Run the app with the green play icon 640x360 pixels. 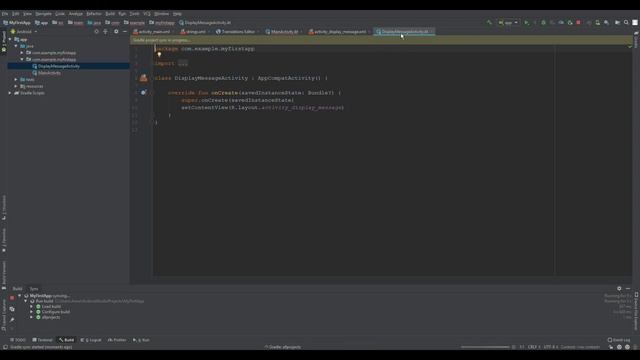(527, 23)
